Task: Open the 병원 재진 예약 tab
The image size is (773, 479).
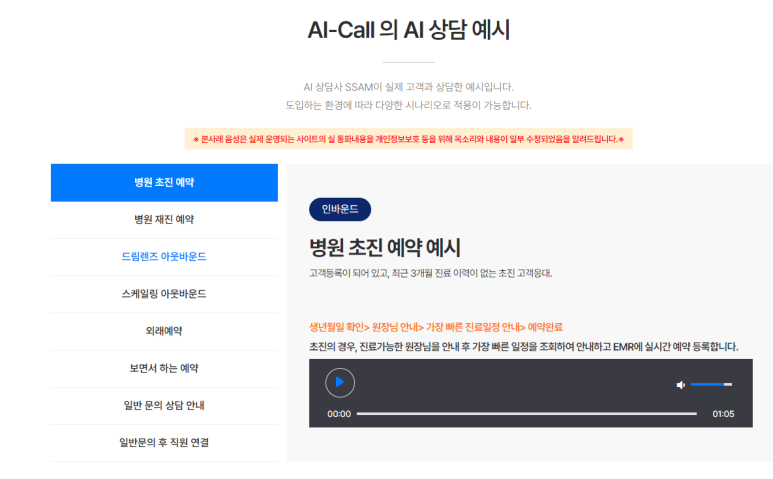Action: click(x=164, y=220)
